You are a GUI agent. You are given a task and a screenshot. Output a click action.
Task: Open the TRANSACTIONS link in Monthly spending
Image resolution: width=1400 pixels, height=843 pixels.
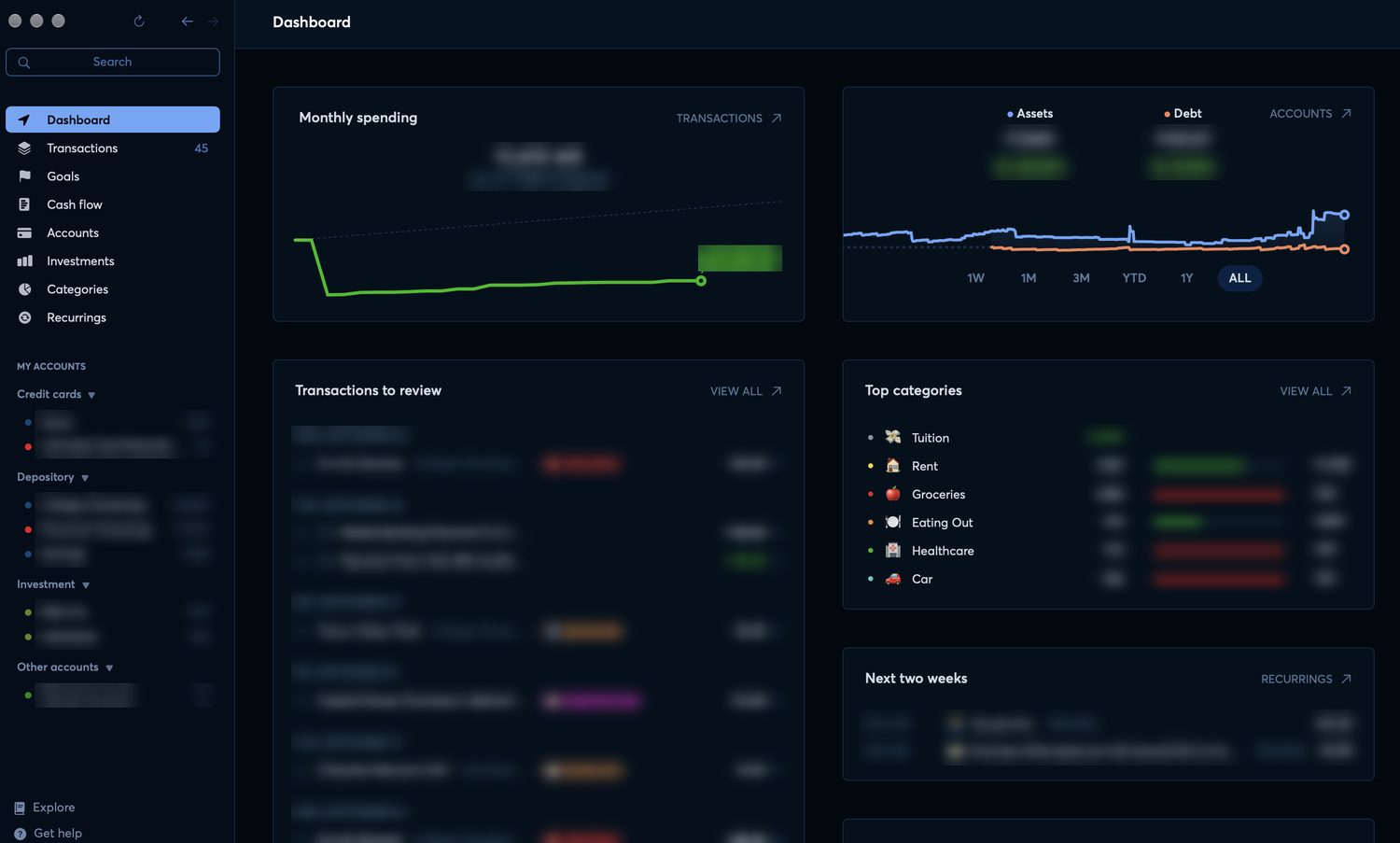729,119
